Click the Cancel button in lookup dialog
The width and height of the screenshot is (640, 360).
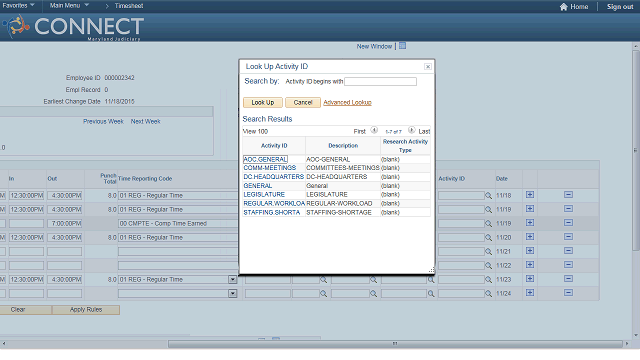click(x=303, y=102)
